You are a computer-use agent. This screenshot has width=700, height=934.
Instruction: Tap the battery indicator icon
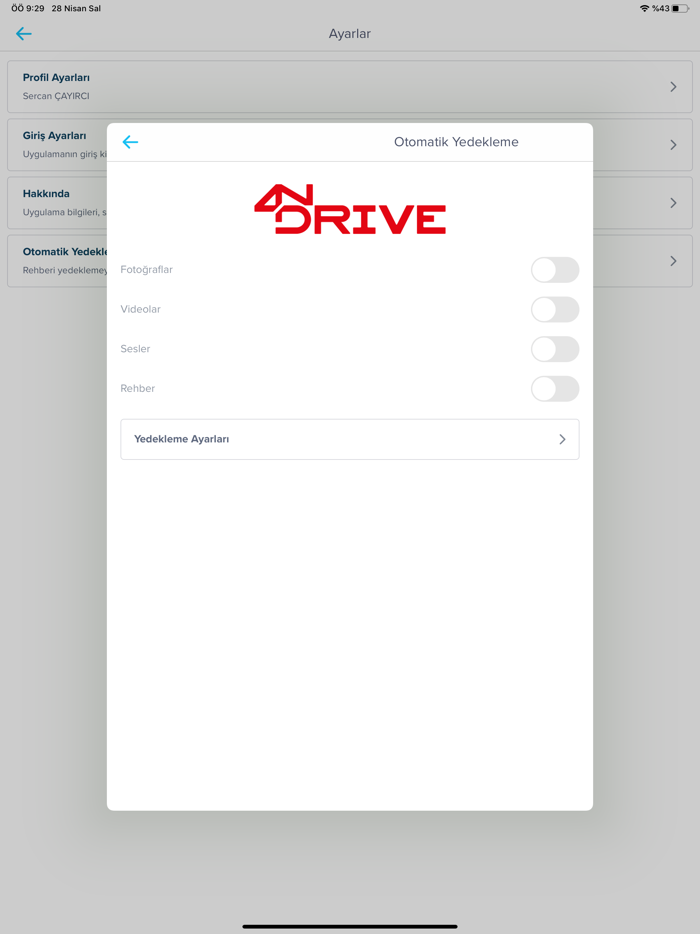(680, 8)
